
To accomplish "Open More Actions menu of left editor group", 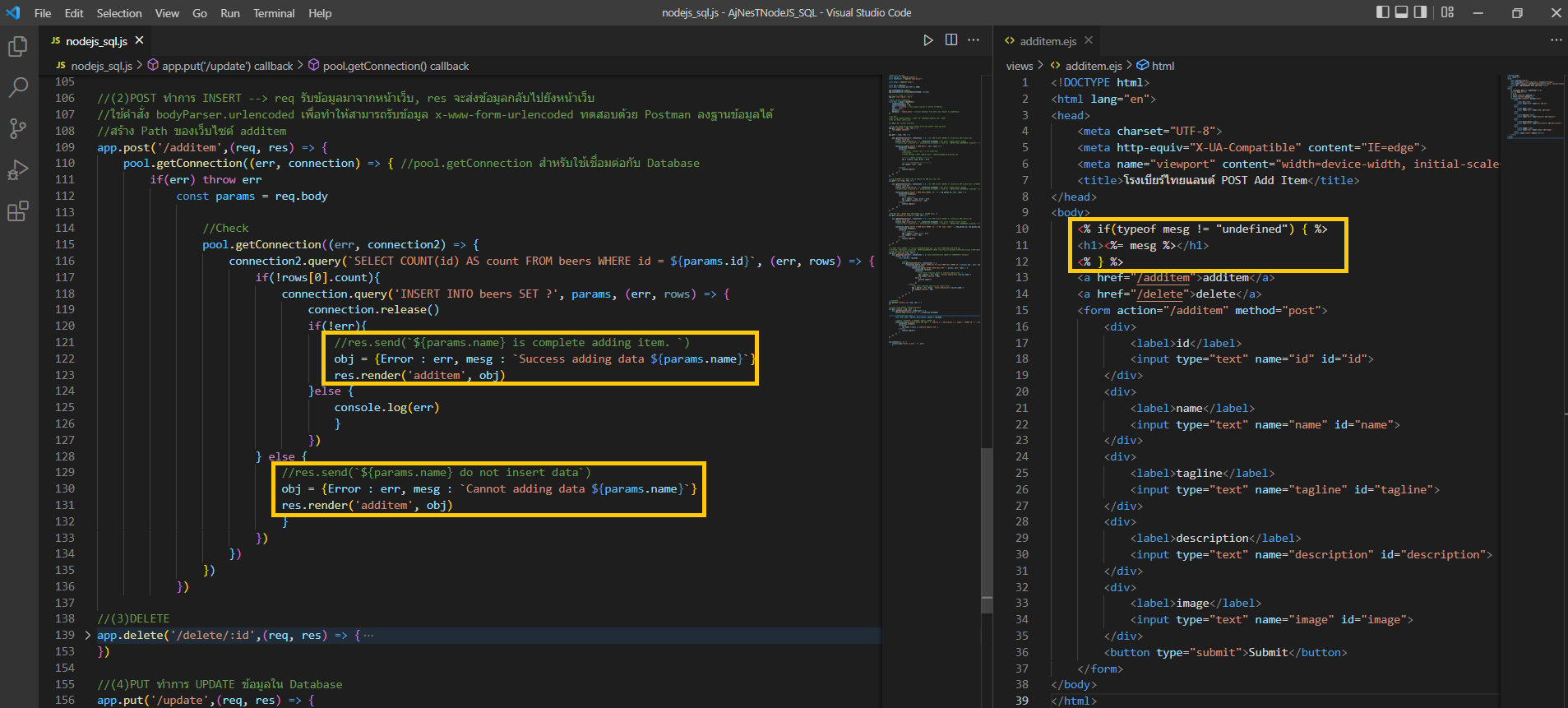I will tap(974, 40).
